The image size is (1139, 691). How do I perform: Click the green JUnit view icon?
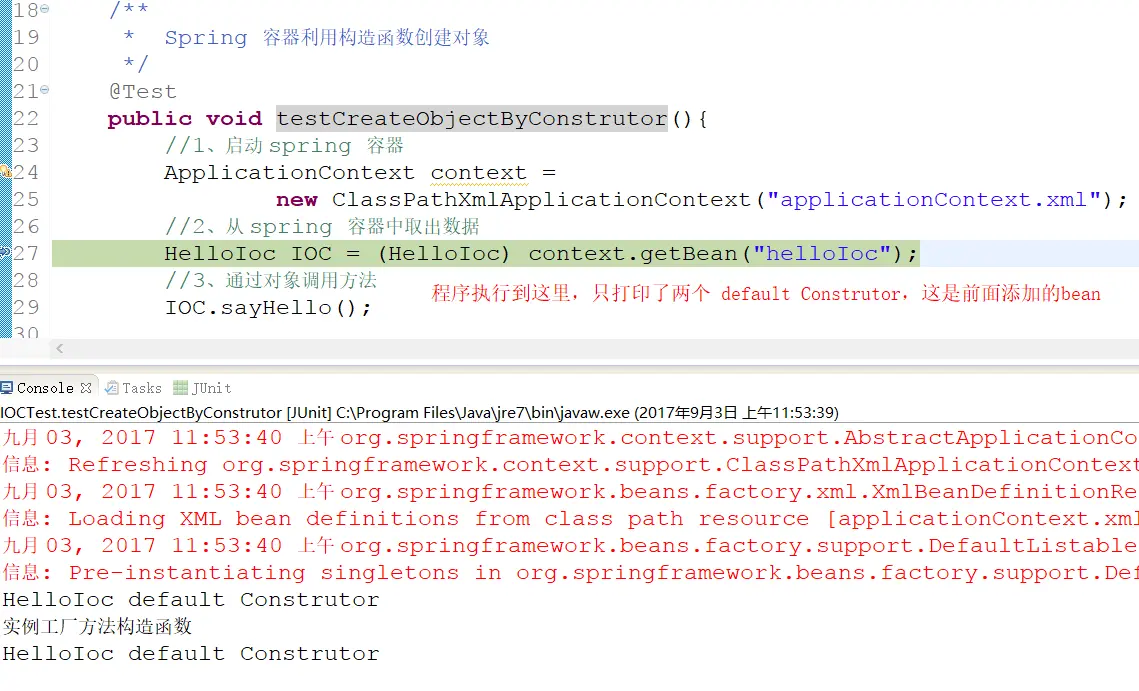click(x=180, y=388)
